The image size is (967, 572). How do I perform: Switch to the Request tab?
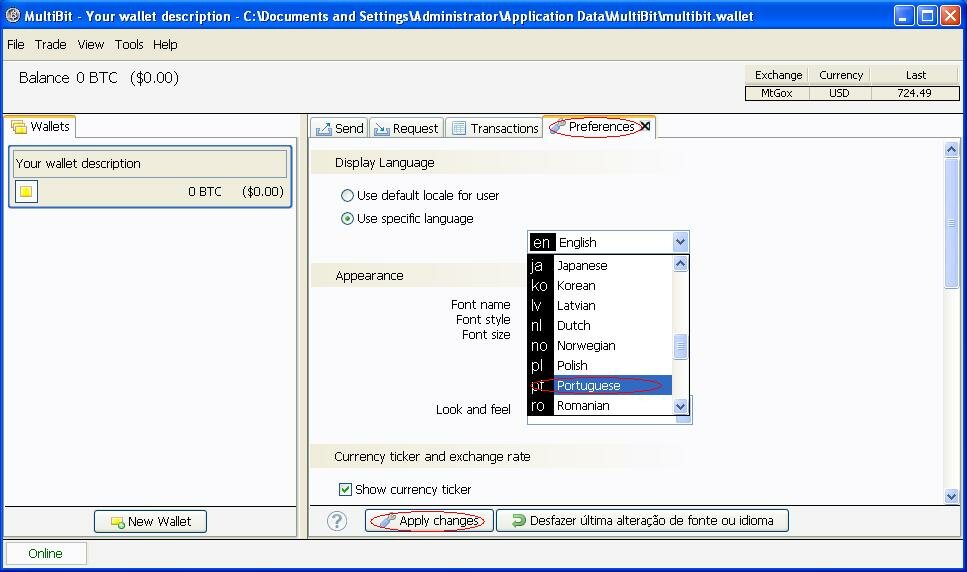[x=406, y=128]
